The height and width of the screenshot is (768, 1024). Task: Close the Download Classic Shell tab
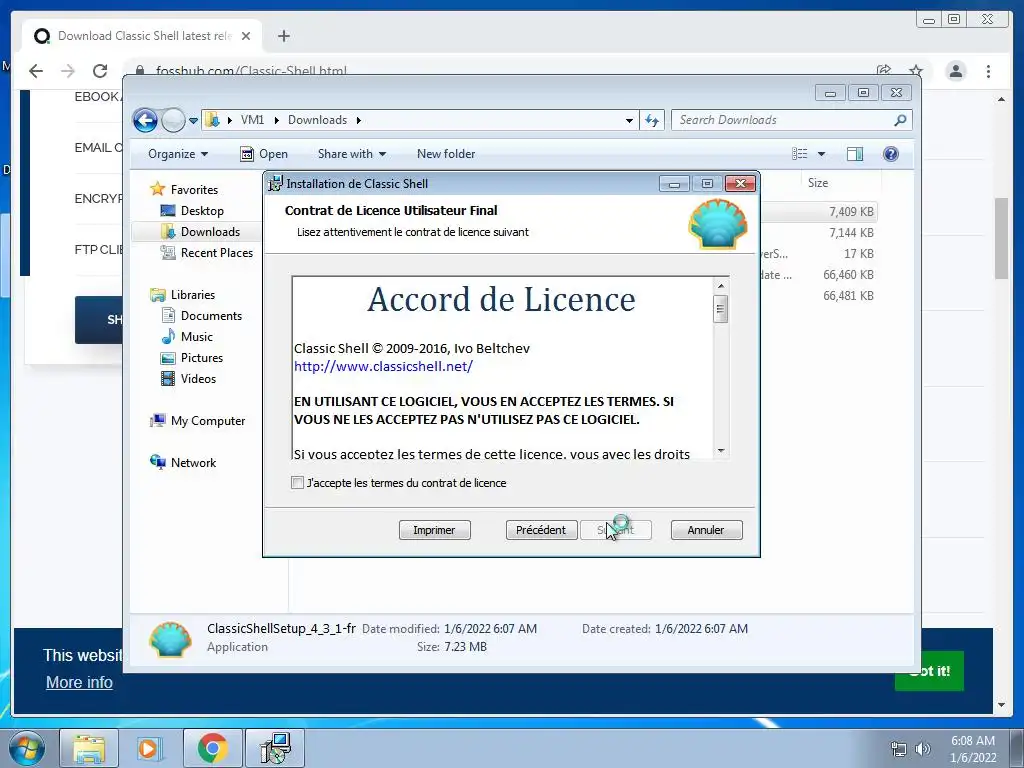click(x=246, y=36)
